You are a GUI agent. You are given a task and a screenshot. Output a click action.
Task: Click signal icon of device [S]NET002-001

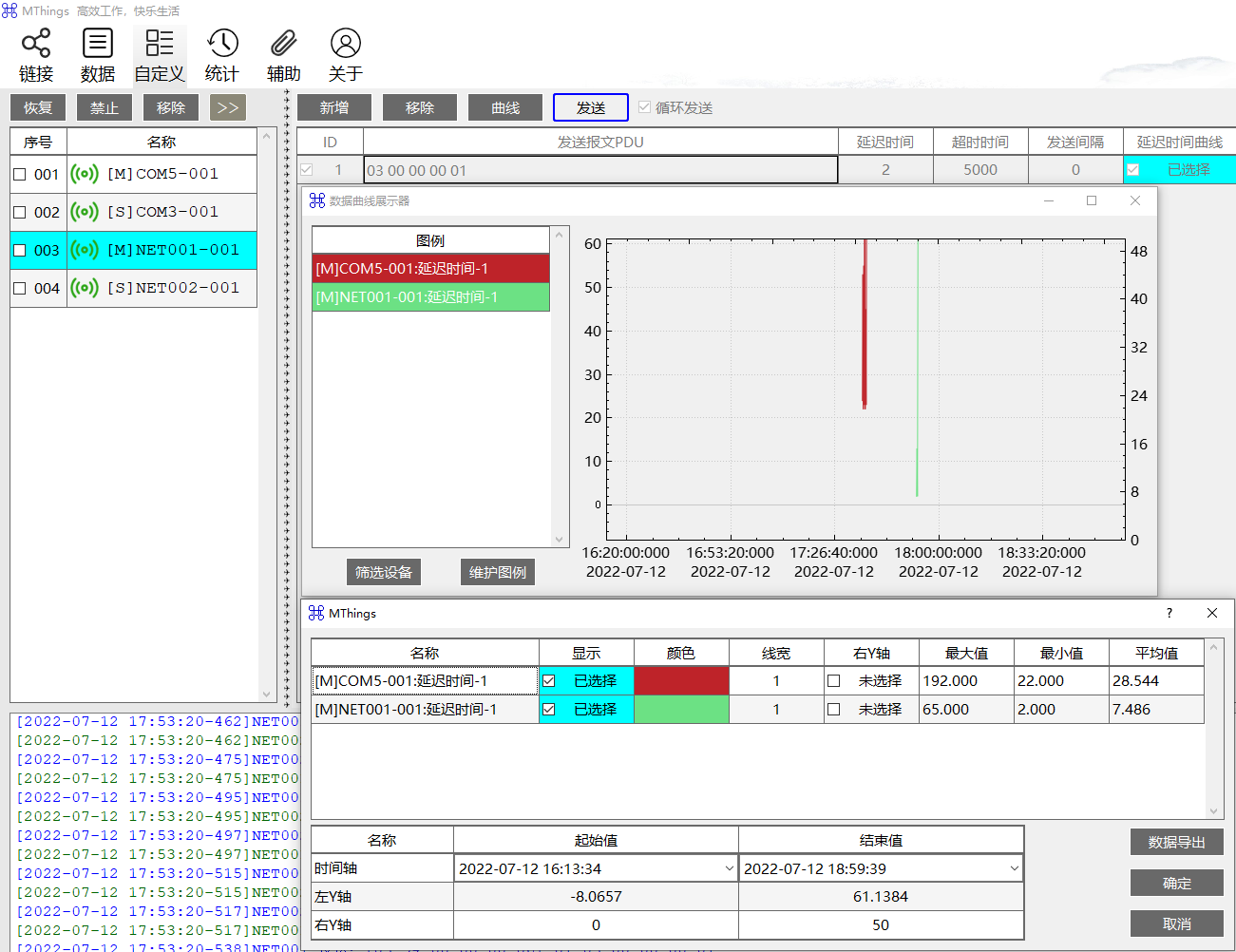tap(85, 288)
